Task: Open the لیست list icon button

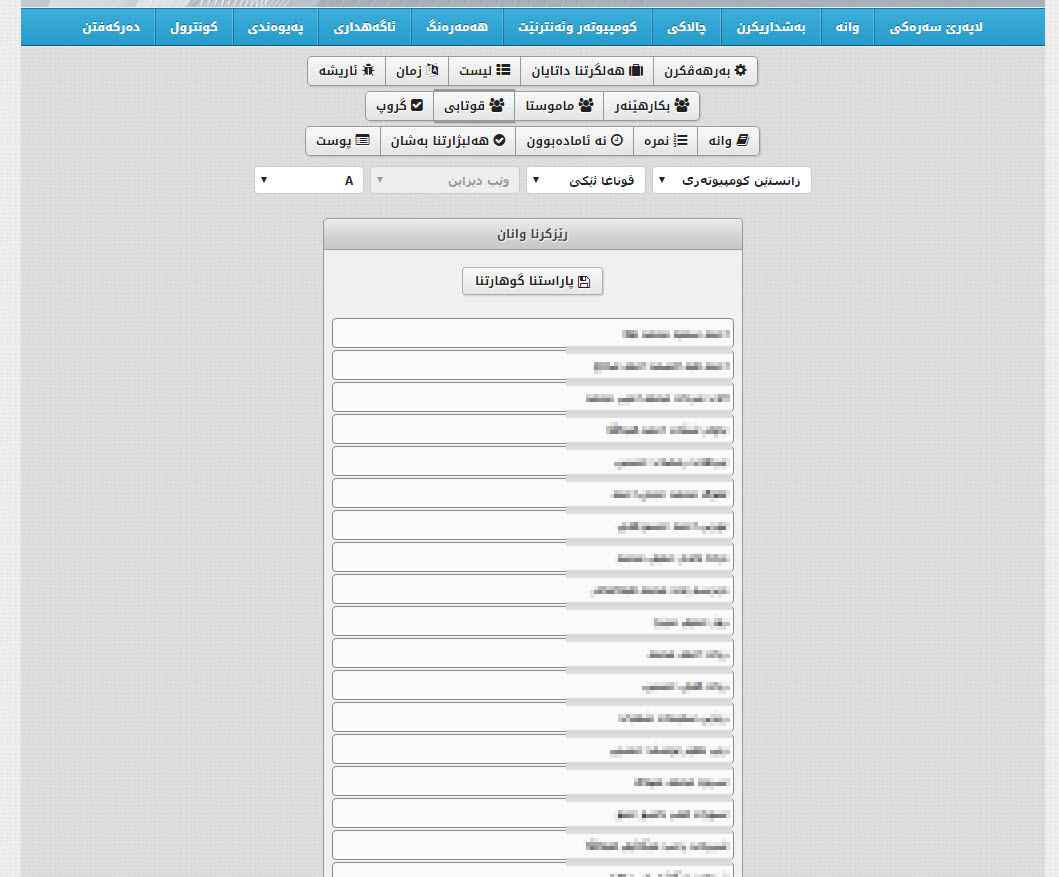Action: [504, 71]
